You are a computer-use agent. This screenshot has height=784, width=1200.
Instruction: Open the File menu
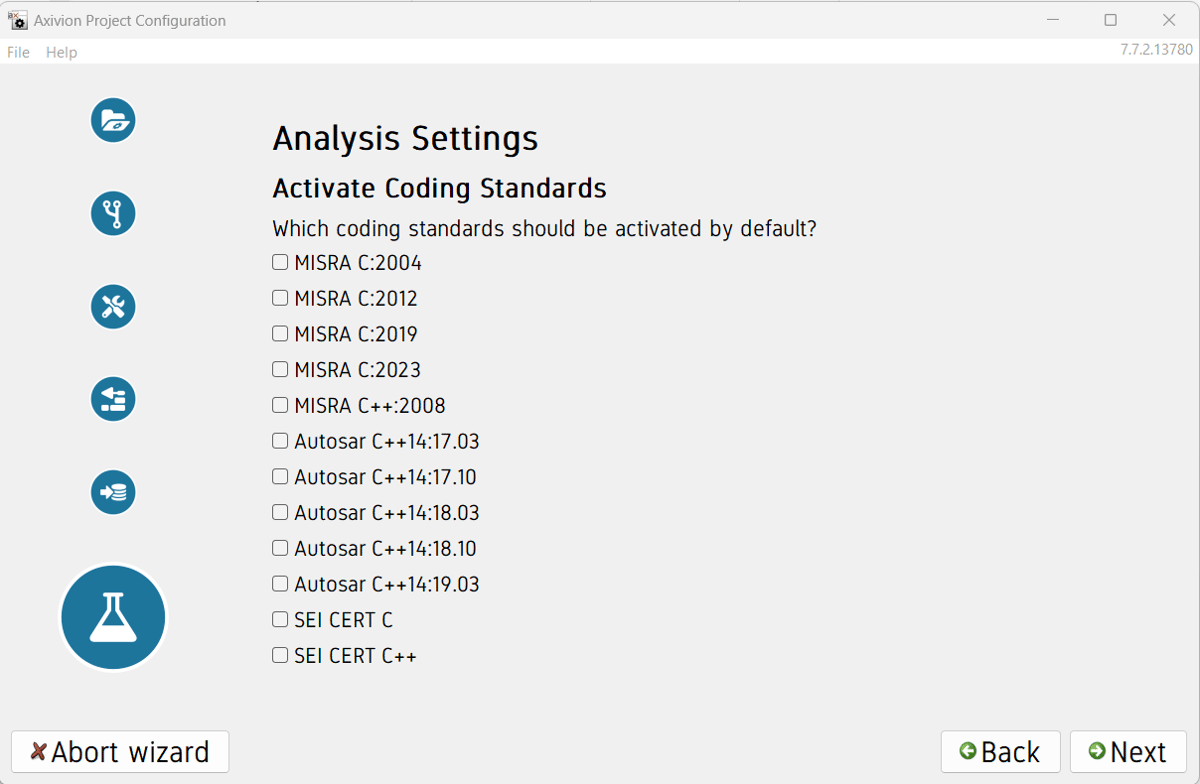pos(19,52)
